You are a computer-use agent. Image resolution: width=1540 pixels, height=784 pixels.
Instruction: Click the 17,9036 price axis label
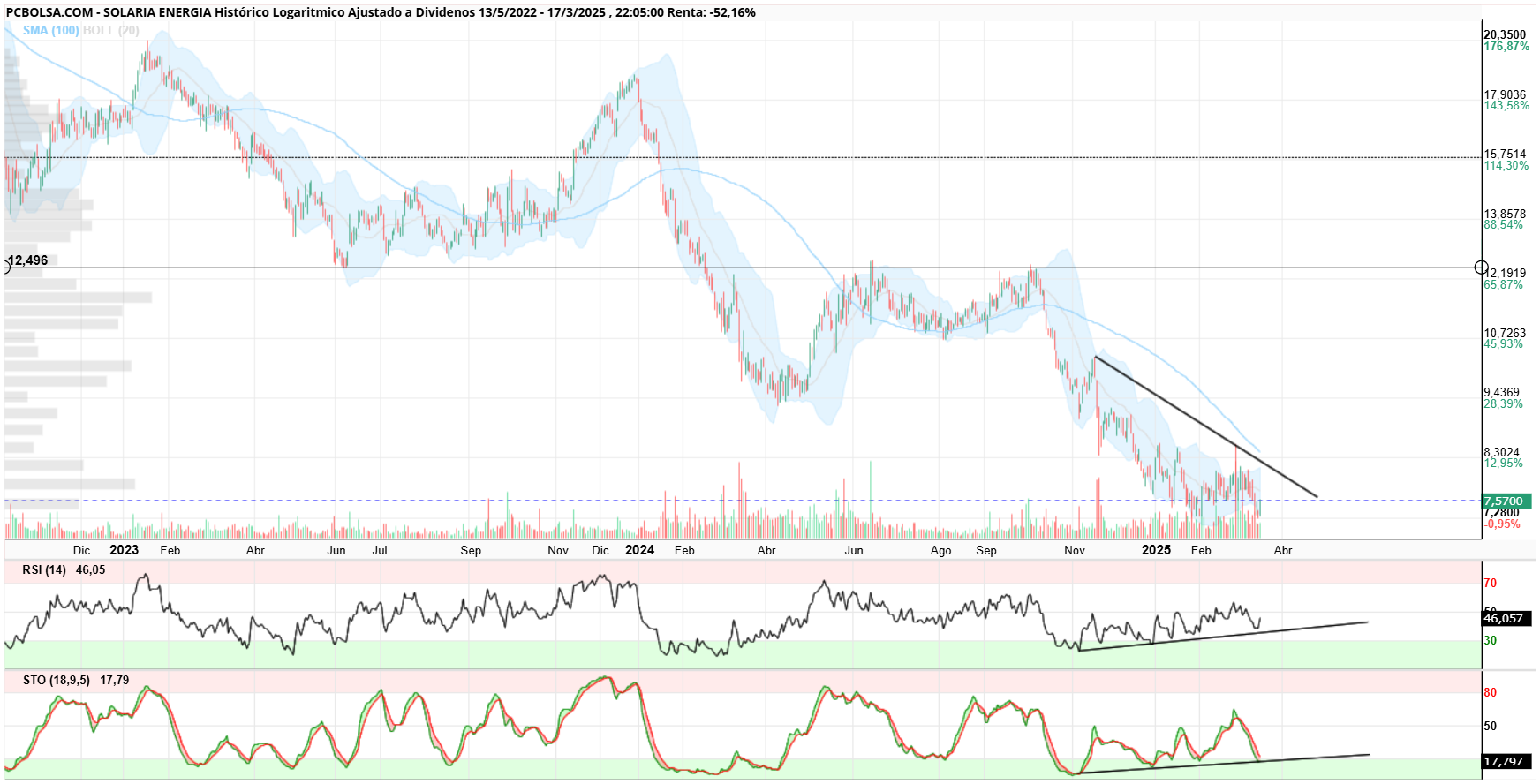click(x=1505, y=94)
